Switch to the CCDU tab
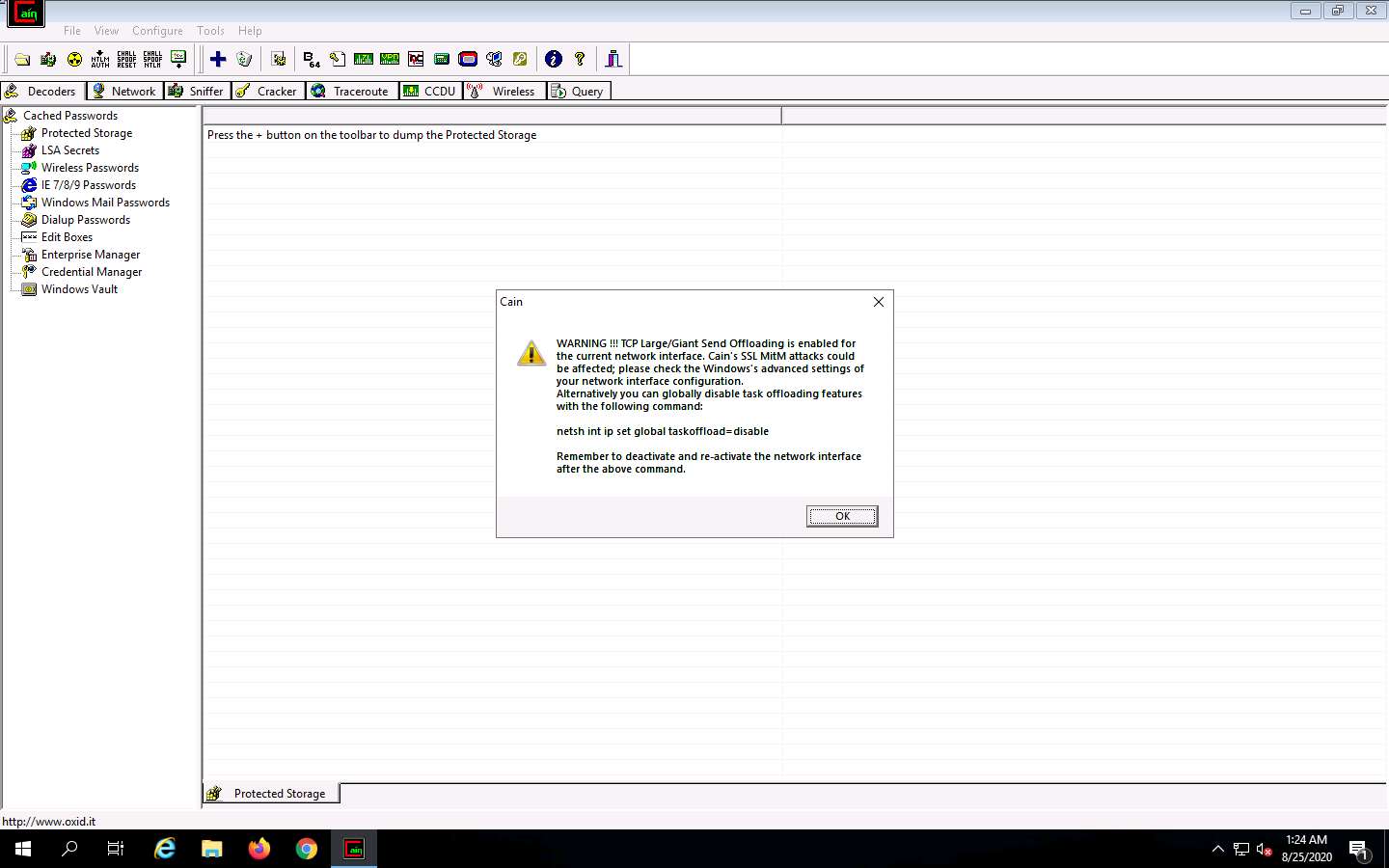This screenshot has height=868, width=1389. [430, 91]
